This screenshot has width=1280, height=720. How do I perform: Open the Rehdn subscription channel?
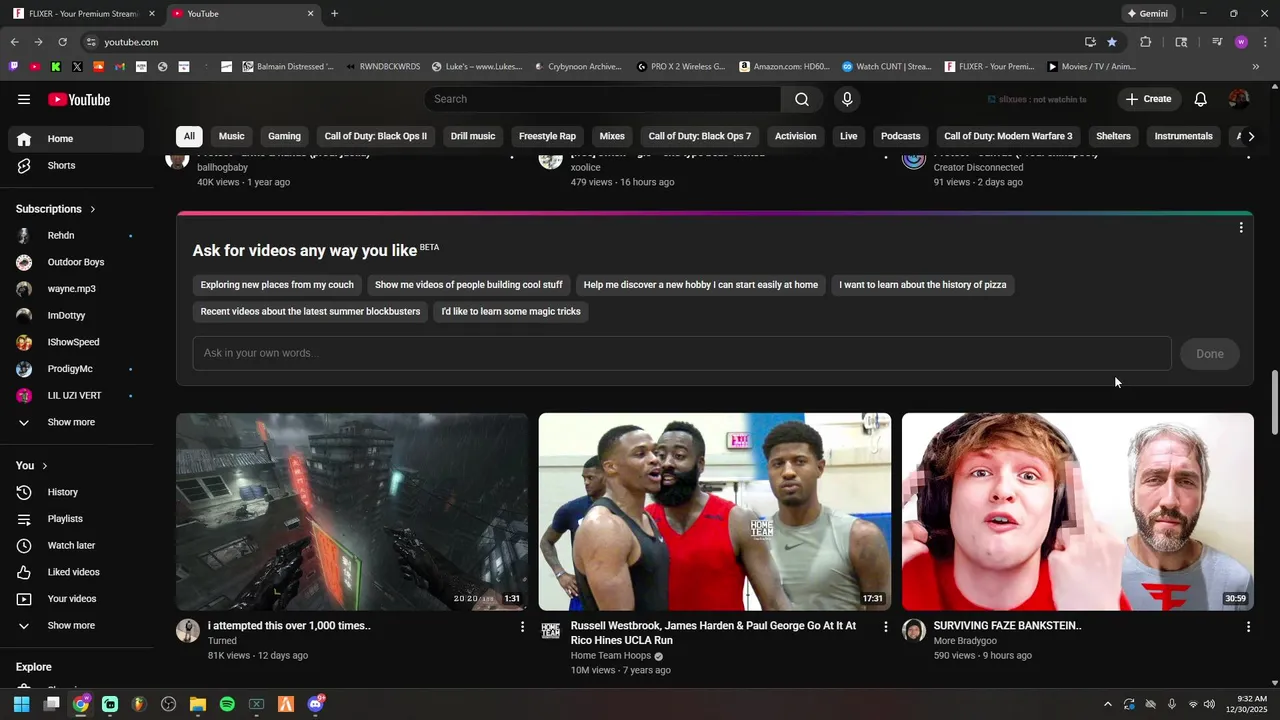click(x=75, y=236)
